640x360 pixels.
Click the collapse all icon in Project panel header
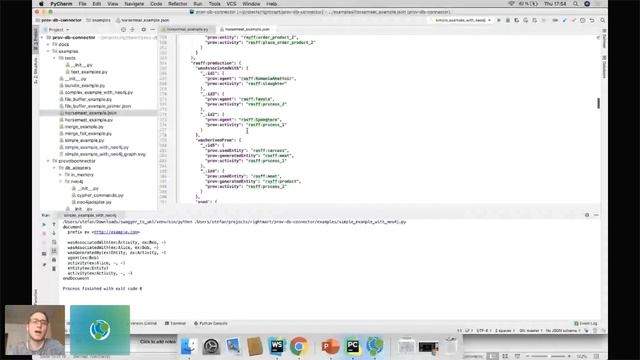coord(132,29)
